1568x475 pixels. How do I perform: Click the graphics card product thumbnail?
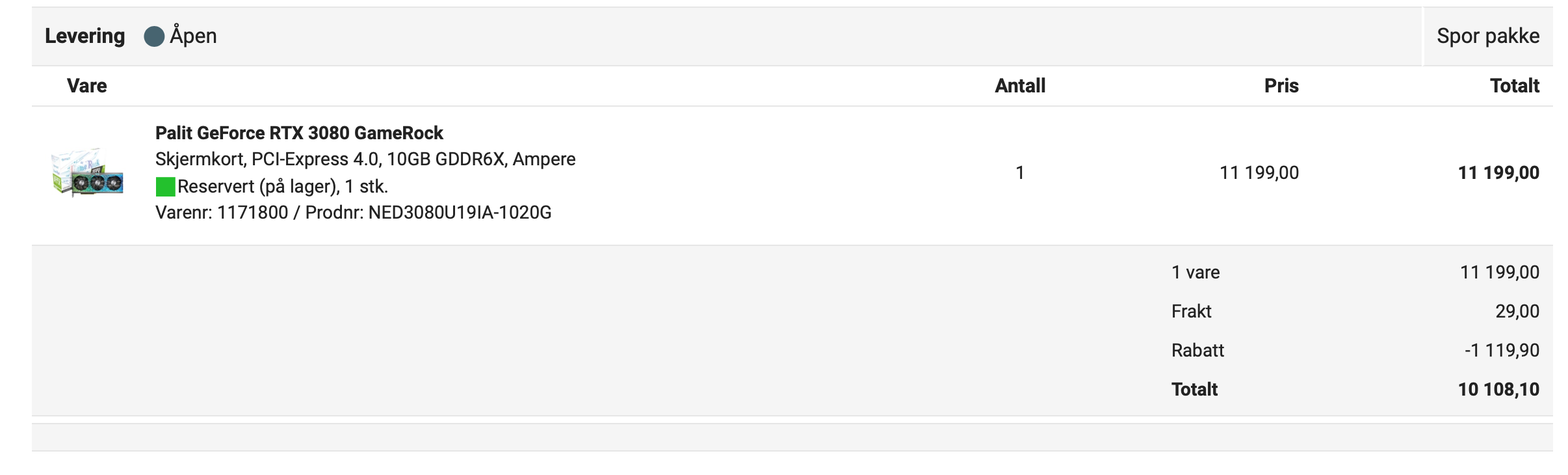88,172
